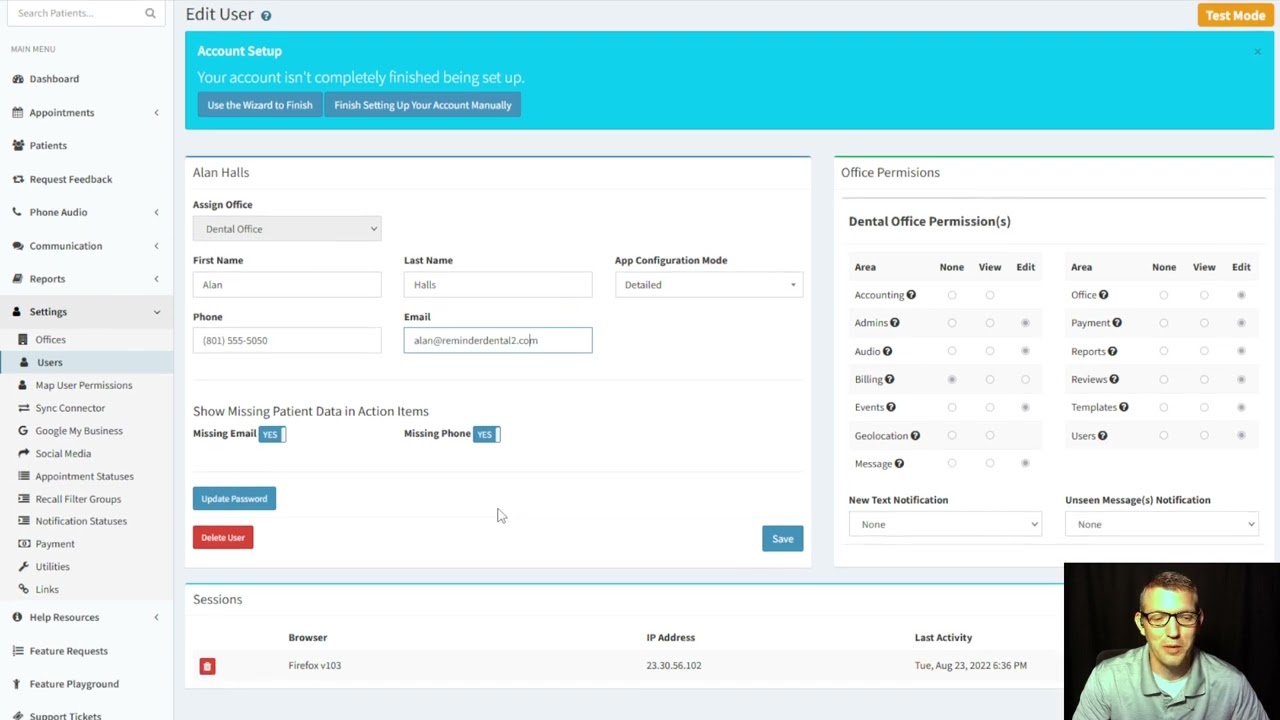Open New Text Notification dropdown
Screen dimensions: 1280x720
click(x=945, y=524)
